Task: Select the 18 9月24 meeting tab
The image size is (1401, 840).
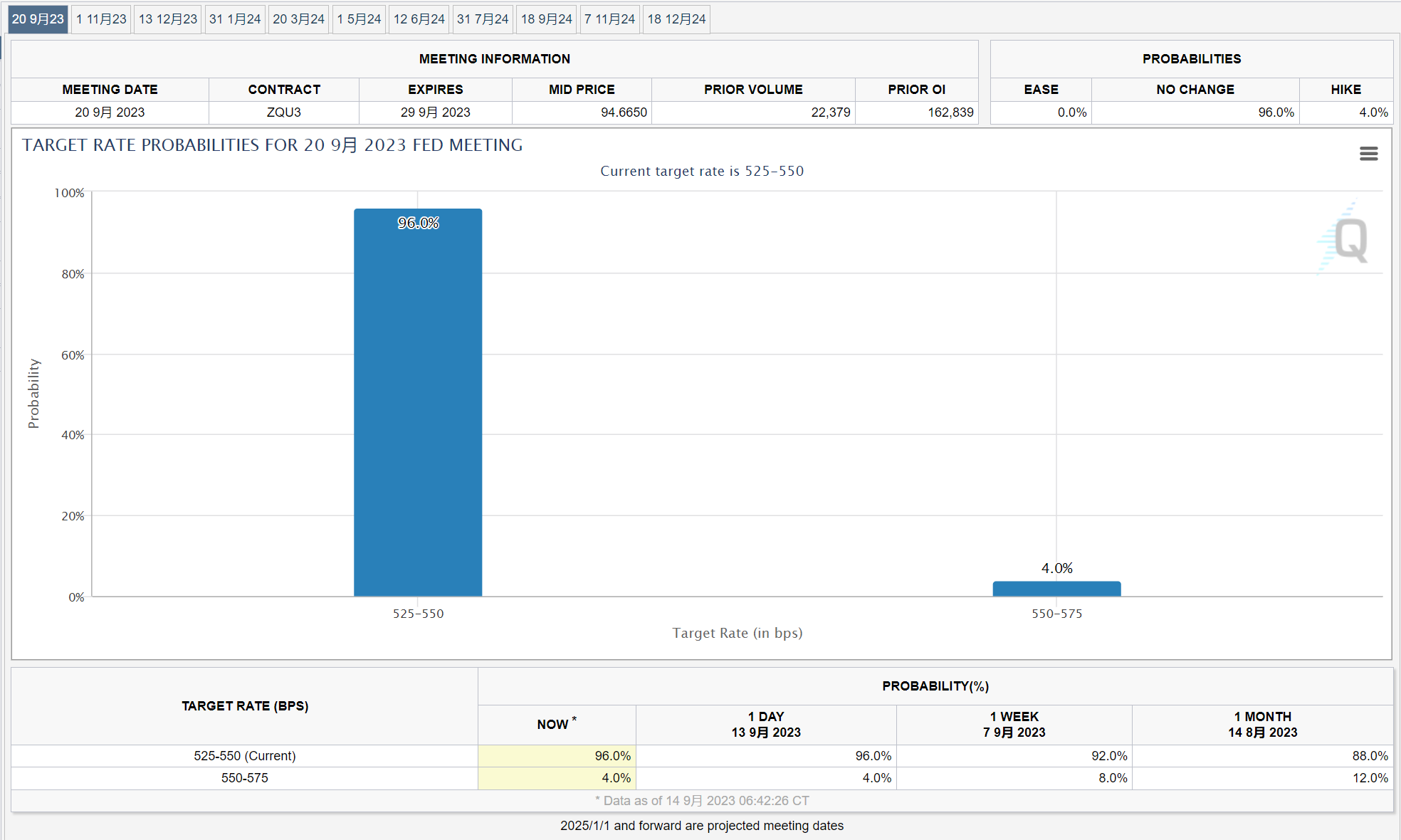Action: point(546,19)
